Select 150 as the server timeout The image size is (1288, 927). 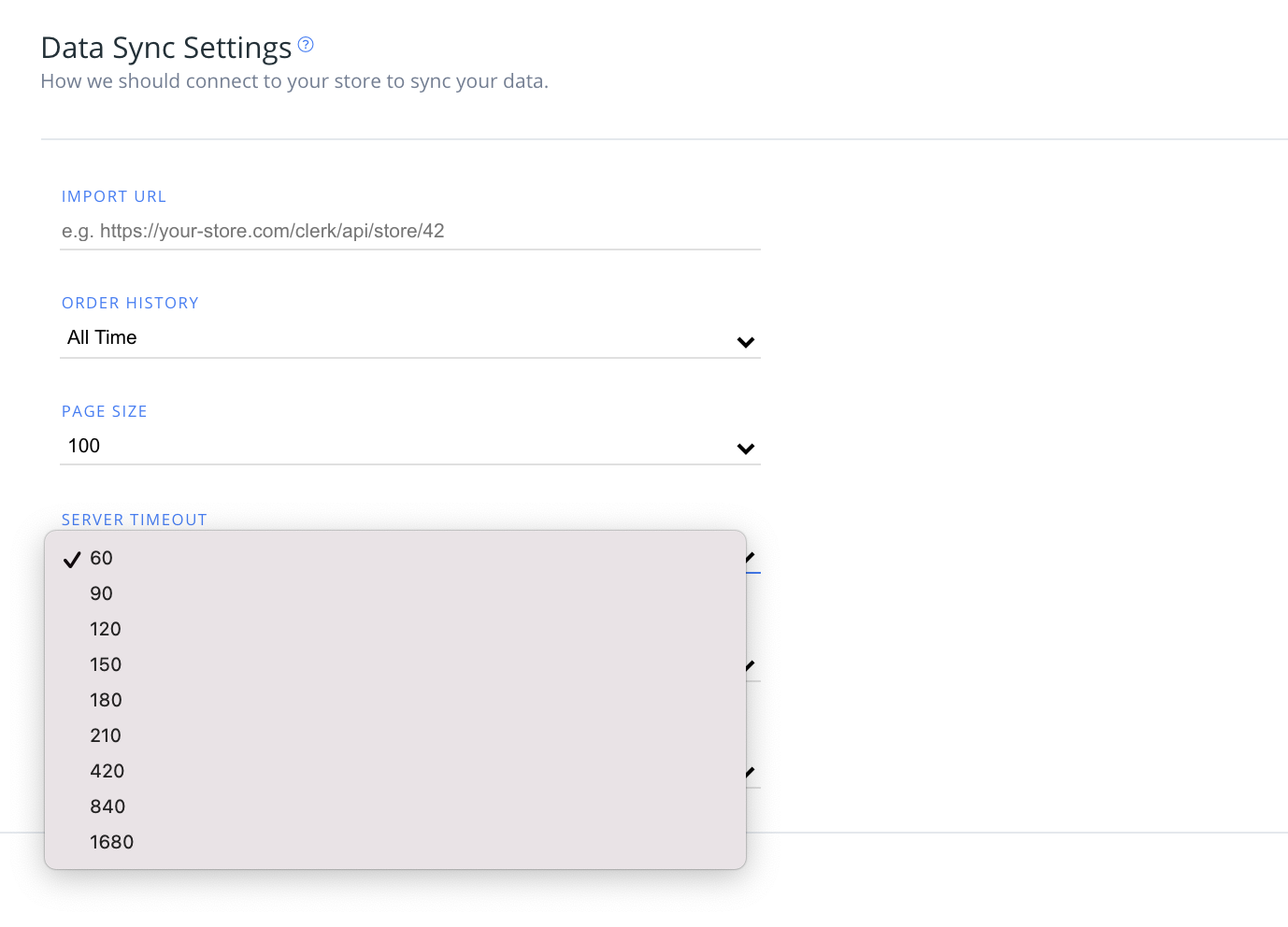[105, 665]
